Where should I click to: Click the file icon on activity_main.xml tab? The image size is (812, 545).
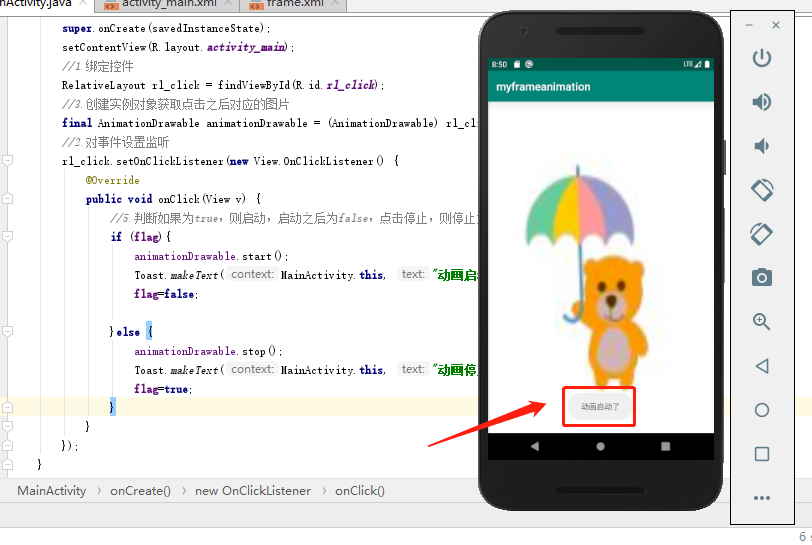111,5
